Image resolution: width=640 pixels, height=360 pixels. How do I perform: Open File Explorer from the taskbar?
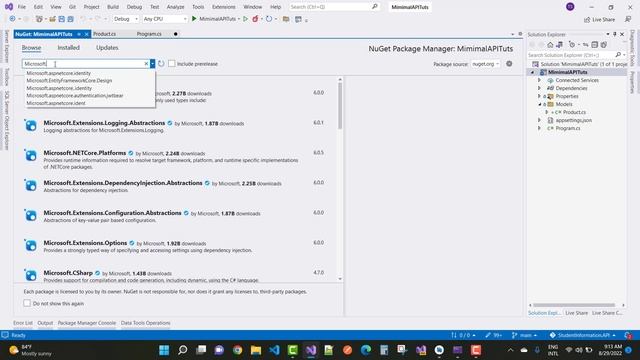256,350
